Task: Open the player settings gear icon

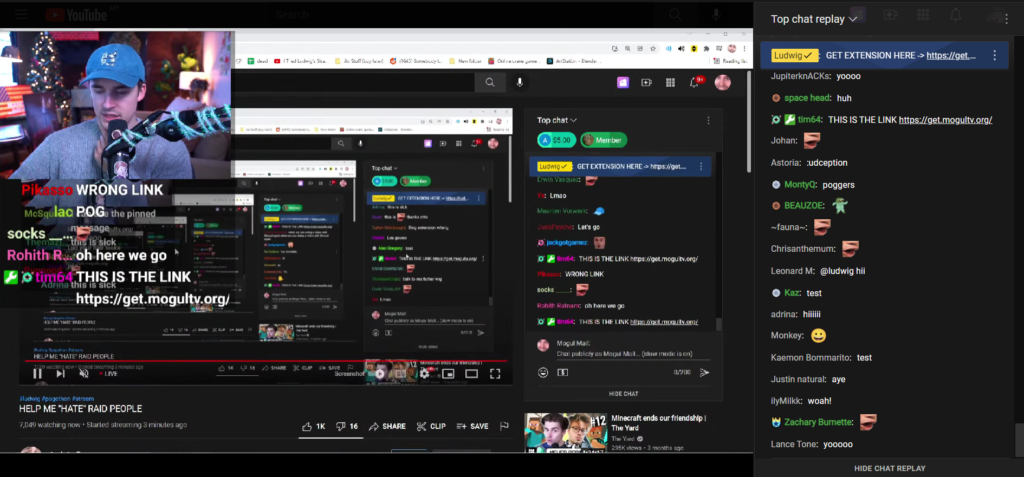Action: click(x=424, y=374)
